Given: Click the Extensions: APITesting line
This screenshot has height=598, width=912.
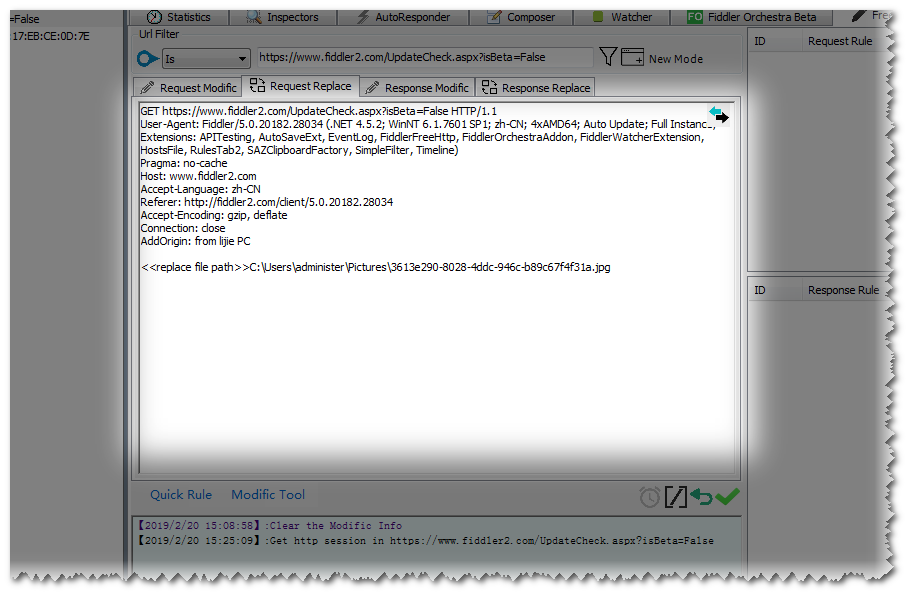Looking at the screenshot, I should tap(422, 137).
